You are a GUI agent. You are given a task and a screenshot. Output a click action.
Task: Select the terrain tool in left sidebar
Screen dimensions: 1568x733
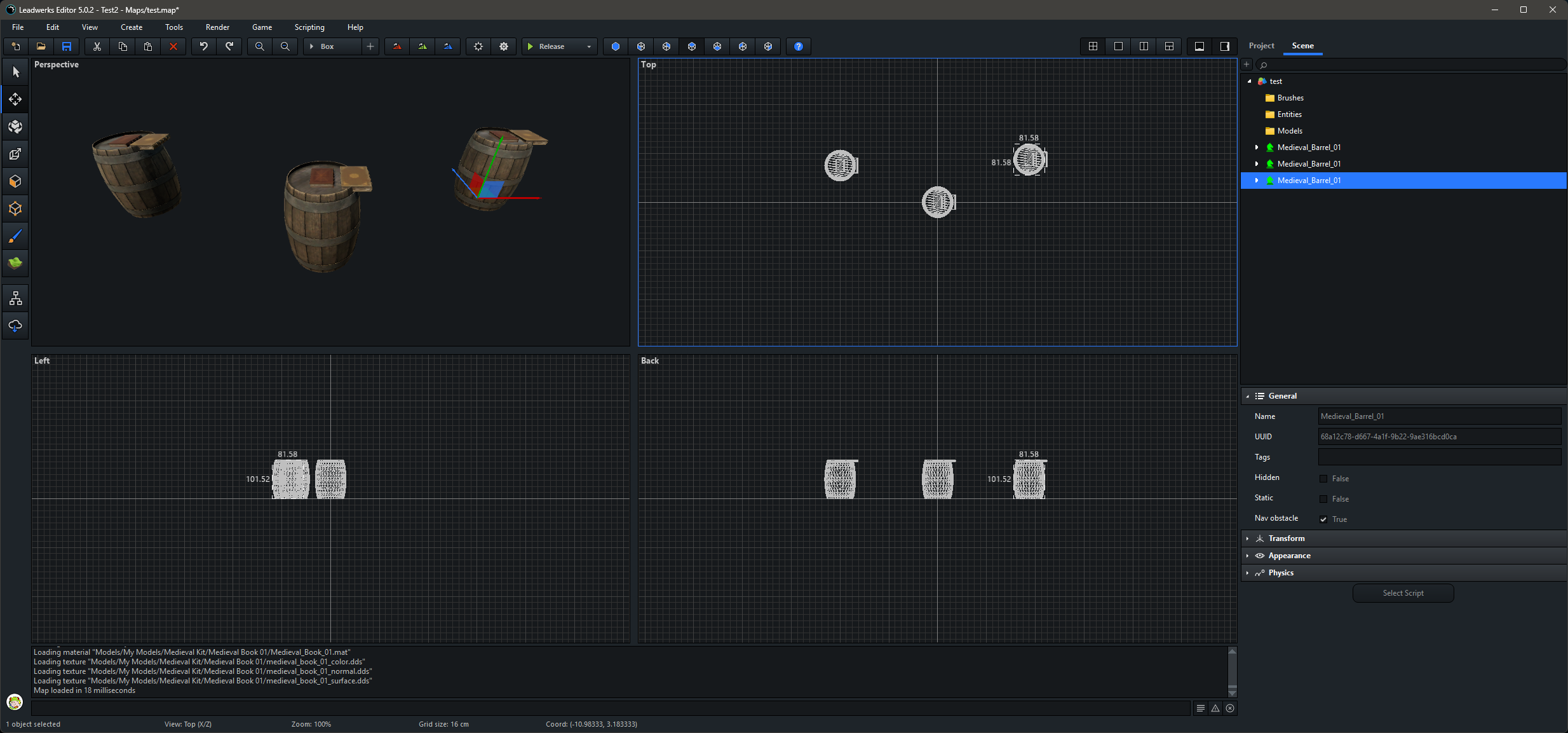(15, 263)
